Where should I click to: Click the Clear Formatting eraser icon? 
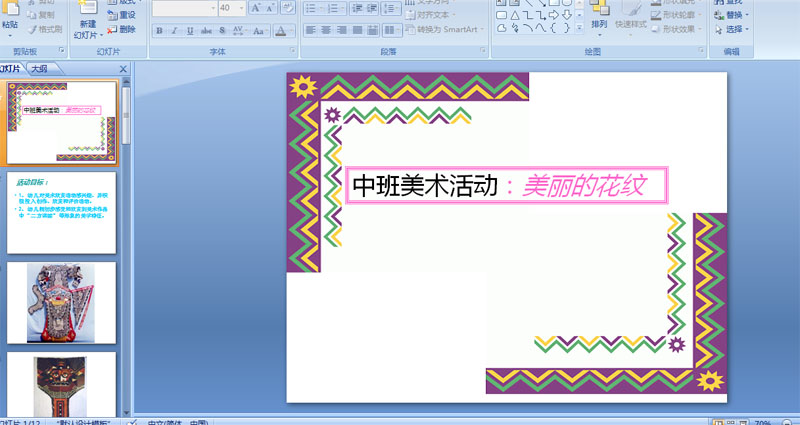pyautogui.click(x=288, y=8)
